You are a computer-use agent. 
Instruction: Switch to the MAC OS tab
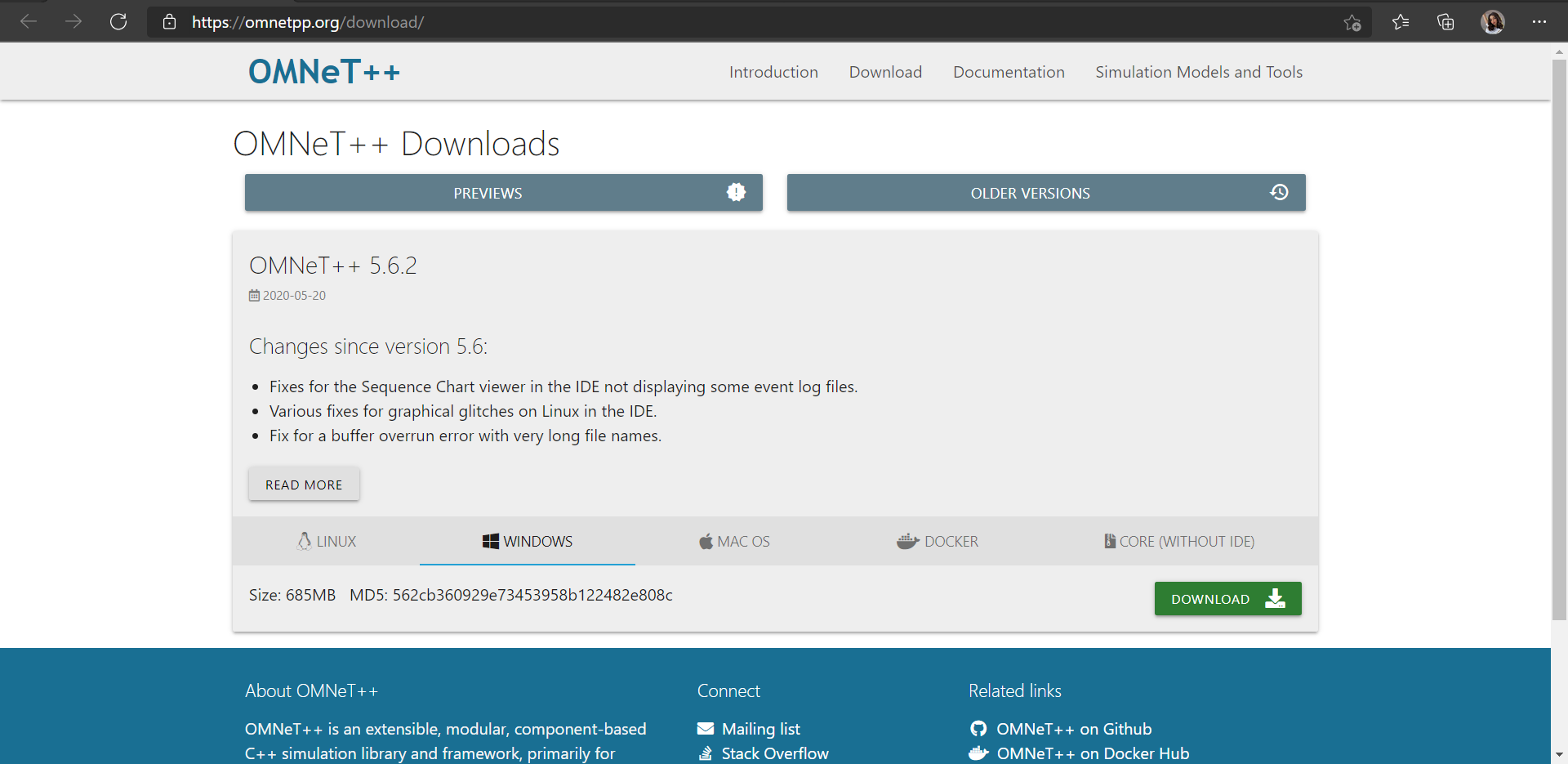point(734,541)
